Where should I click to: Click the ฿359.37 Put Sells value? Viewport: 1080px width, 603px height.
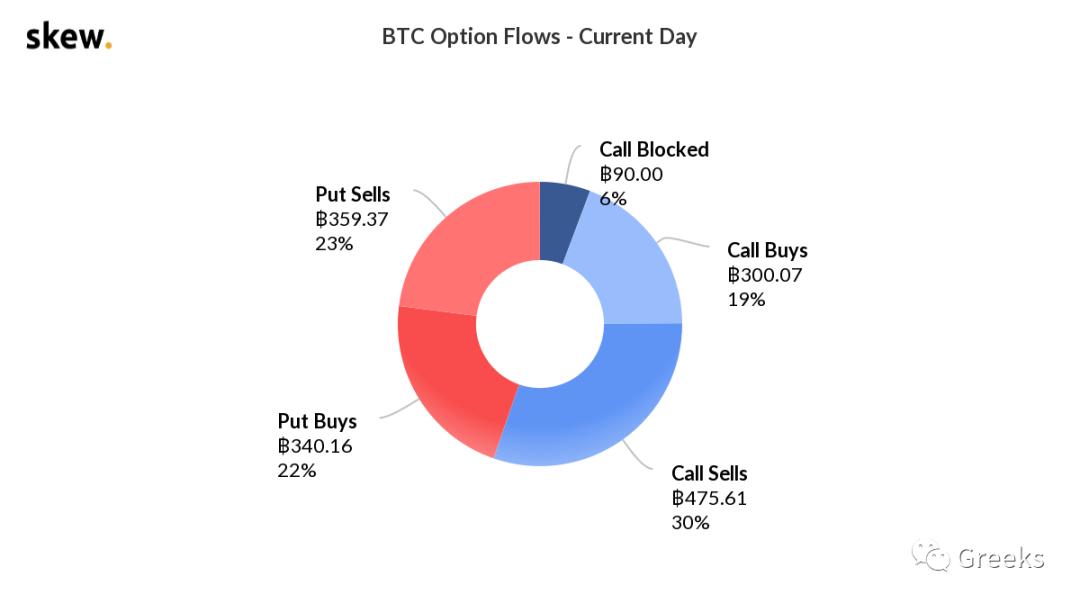tap(353, 219)
